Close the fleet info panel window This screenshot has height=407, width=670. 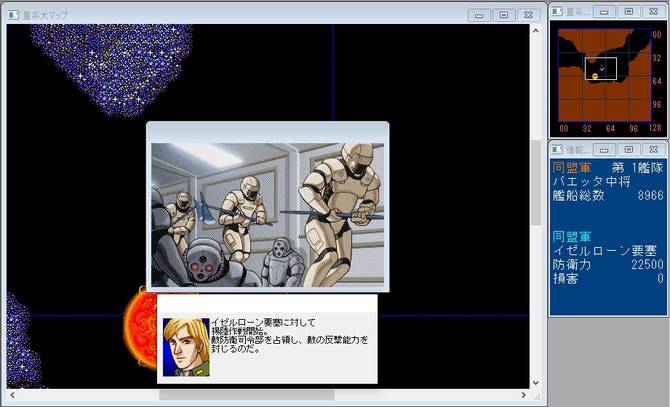(654, 150)
